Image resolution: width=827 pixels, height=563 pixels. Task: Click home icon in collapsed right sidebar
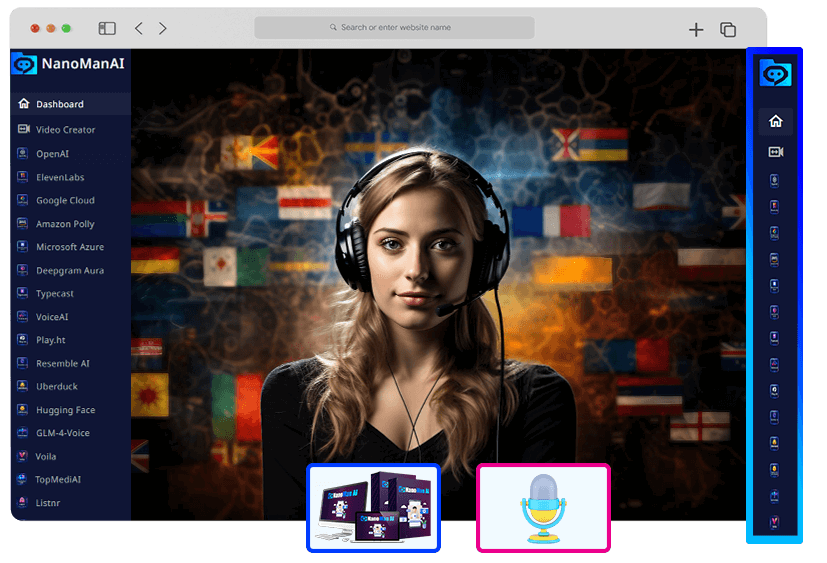[775, 122]
